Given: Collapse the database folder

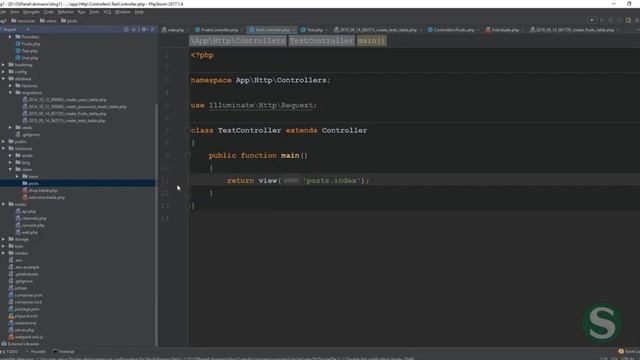Looking at the screenshot, I should click(x=3, y=78).
